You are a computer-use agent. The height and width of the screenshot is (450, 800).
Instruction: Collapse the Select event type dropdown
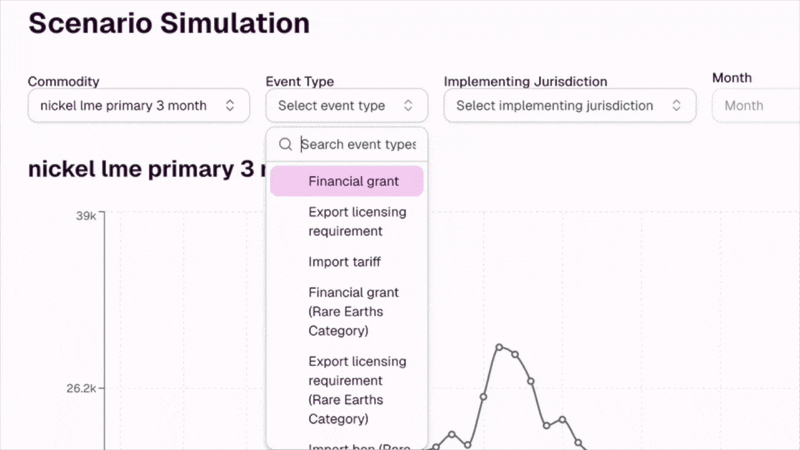click(x=346, y=105)
